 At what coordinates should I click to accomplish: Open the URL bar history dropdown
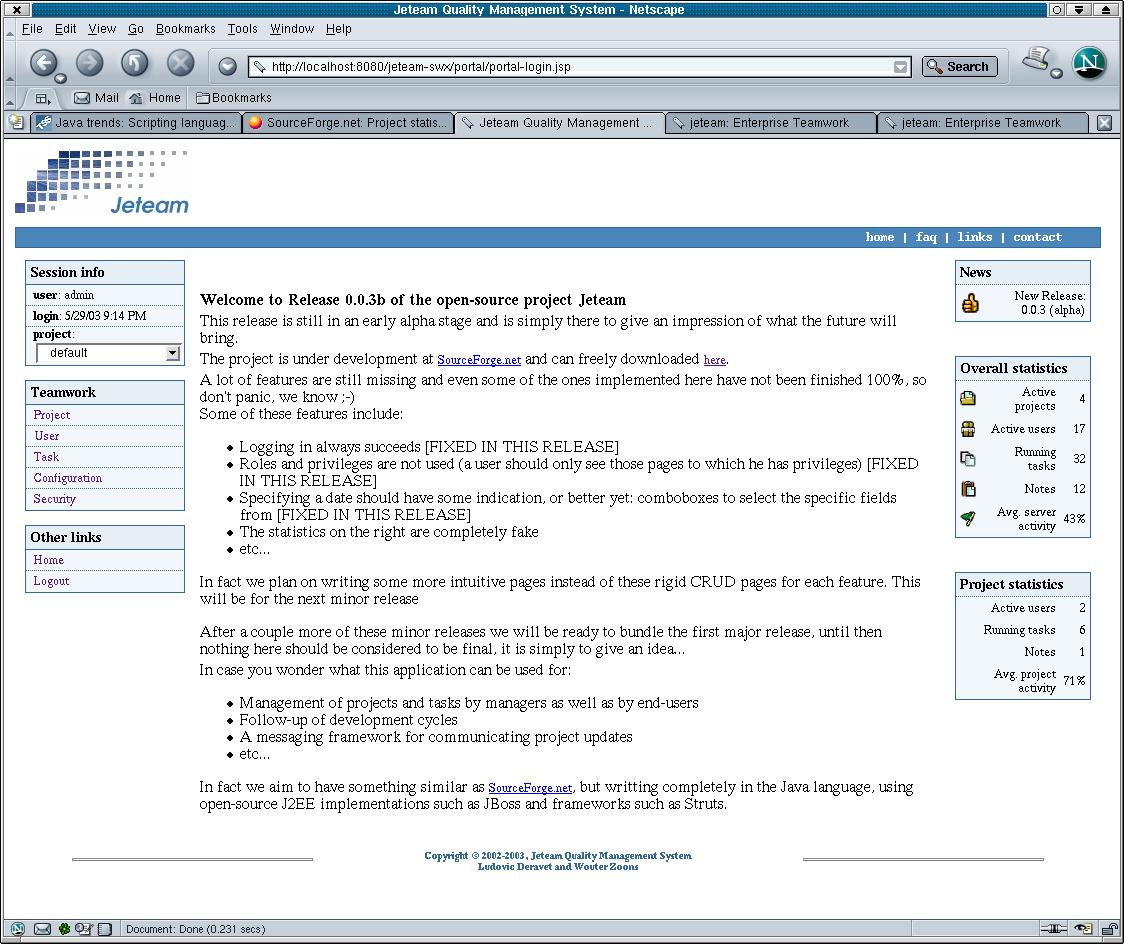tap(900, 67)
